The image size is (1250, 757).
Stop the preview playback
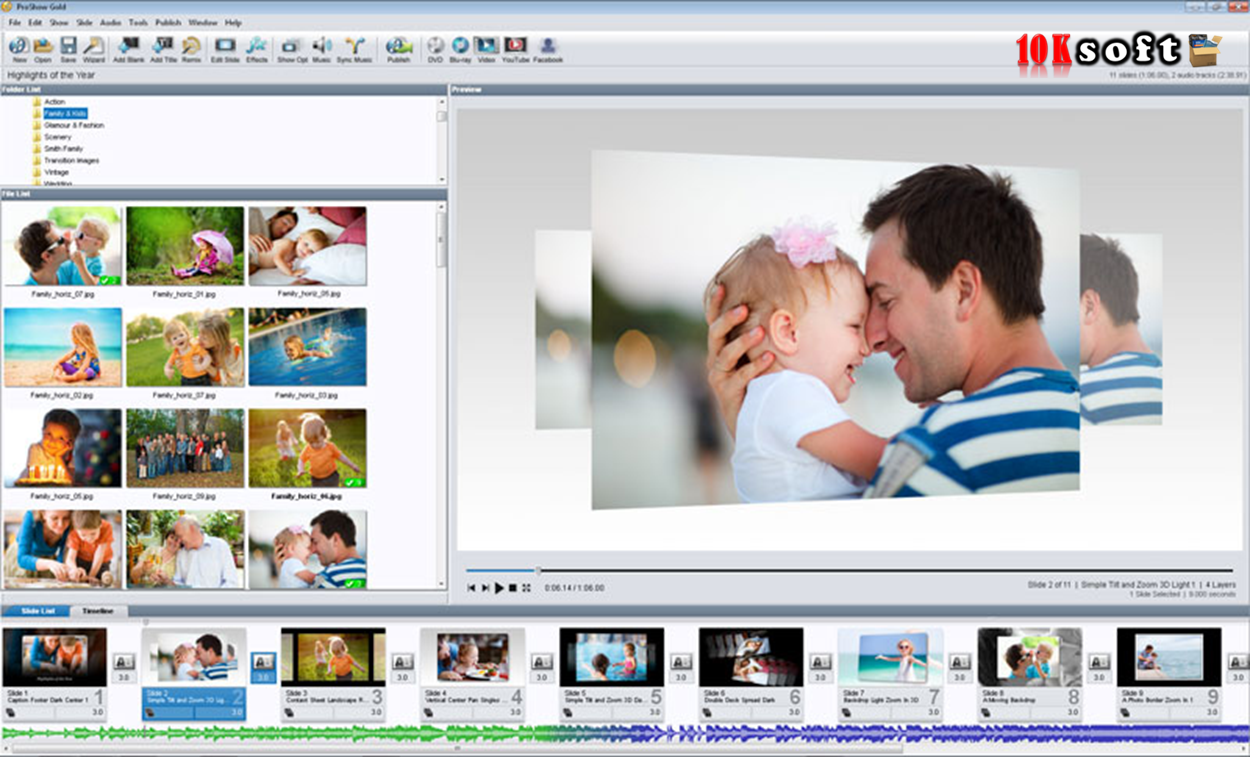tap(513, 588)
